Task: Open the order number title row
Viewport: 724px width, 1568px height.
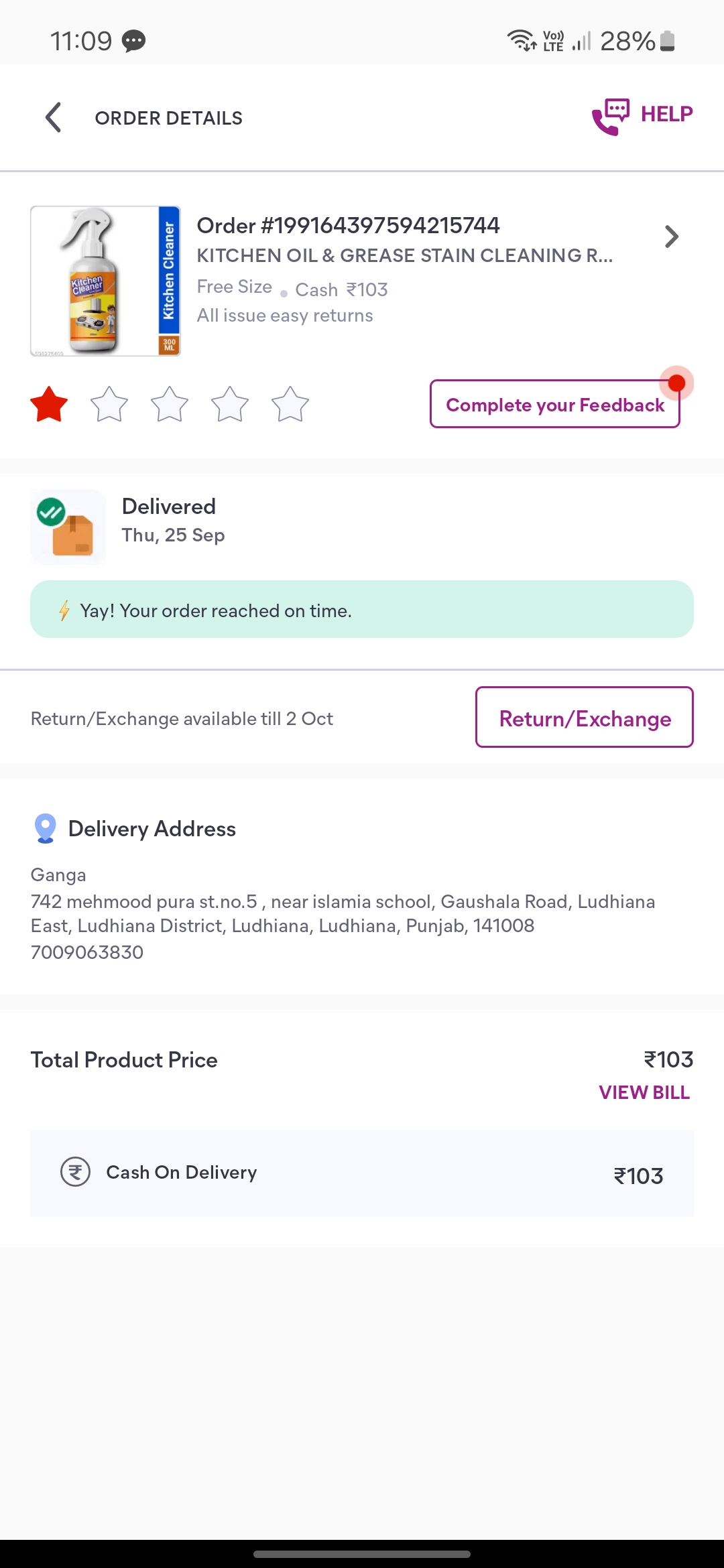Action: pos(348,226)
